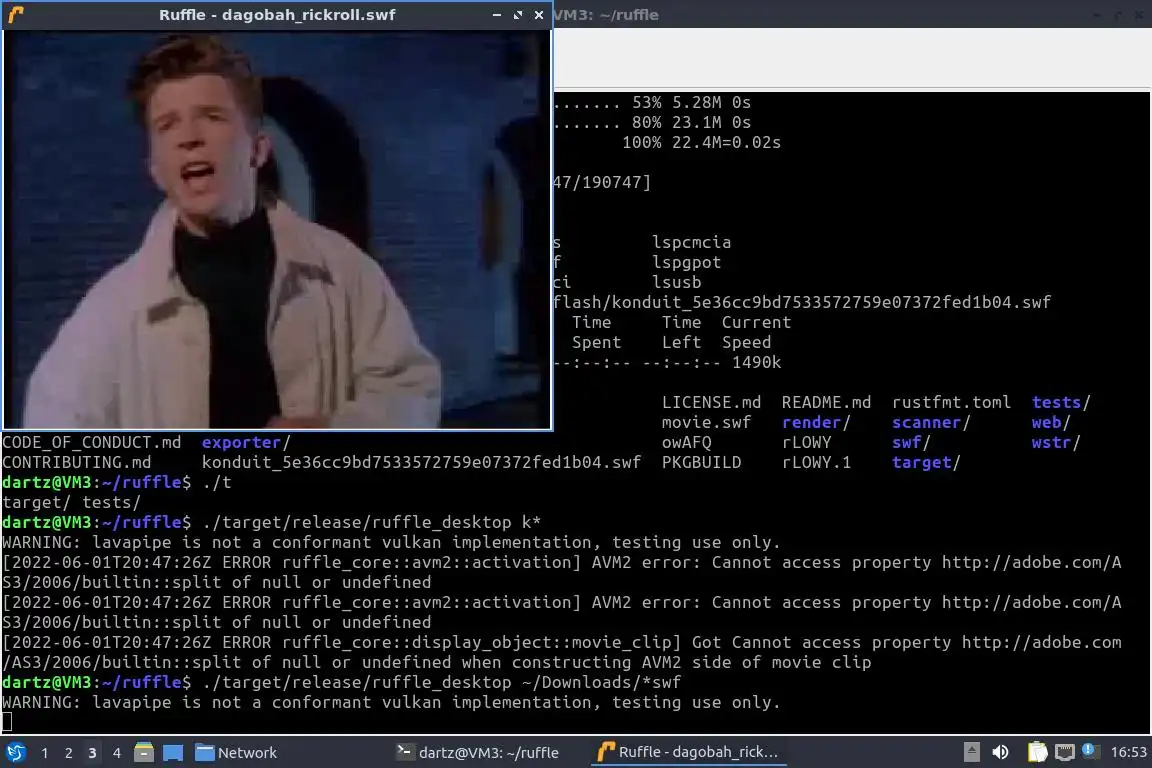Click 'scanner/' directory in terminal listing
Viewport: 1152px width, 768px height.
pyautogui.click(x=931, y=423)
